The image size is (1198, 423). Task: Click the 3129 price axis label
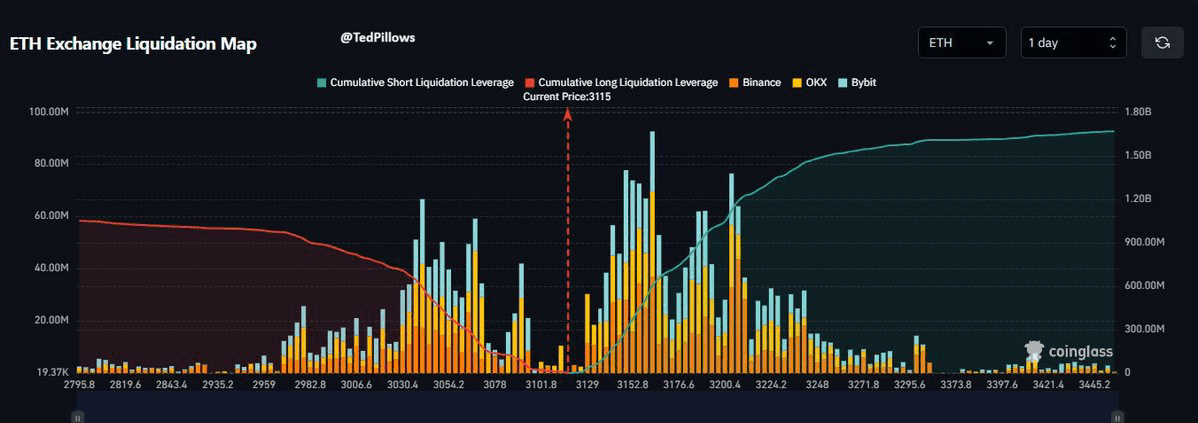pos(587,384)
